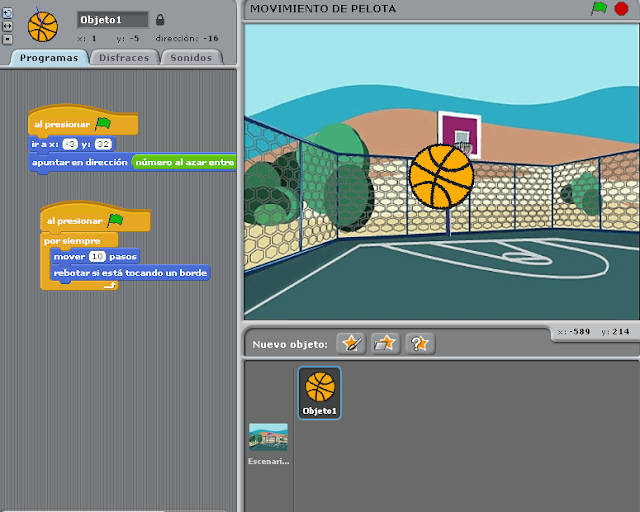The height and width of the screenshot is (512, 640).
Task: Click the 'número al azar entre' operator block
Action: (184, 163)
